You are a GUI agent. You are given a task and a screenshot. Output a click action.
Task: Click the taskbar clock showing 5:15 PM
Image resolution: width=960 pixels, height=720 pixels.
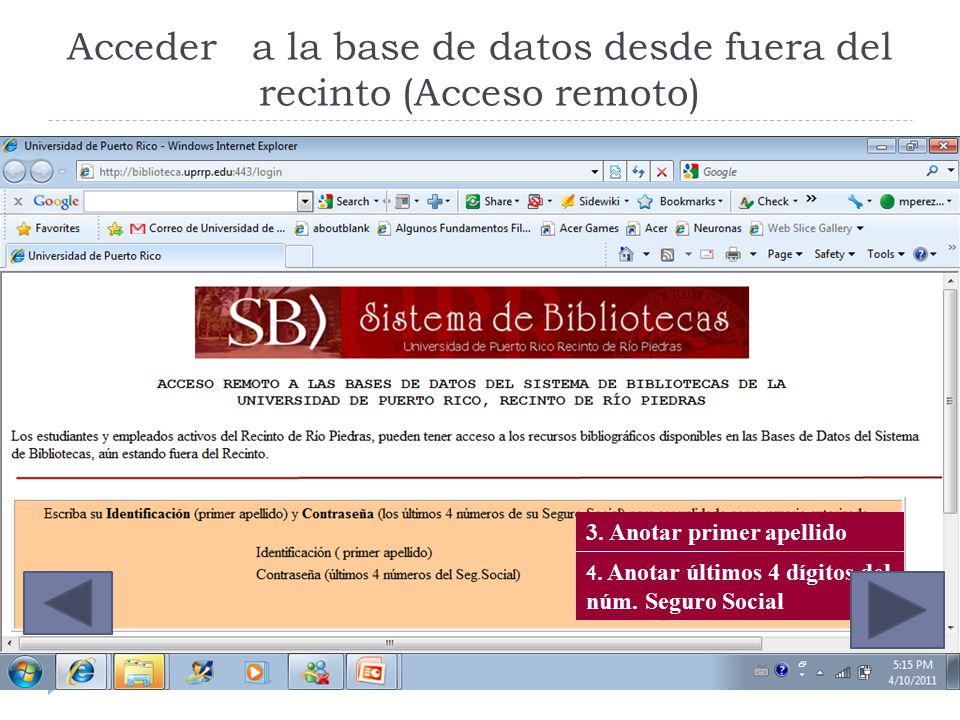pos(912,672)
